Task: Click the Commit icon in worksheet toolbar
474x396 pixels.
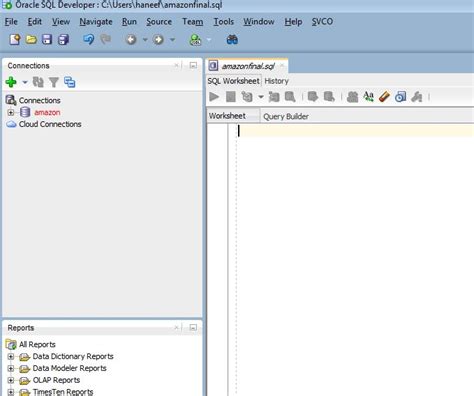Action: pos(313,97)
